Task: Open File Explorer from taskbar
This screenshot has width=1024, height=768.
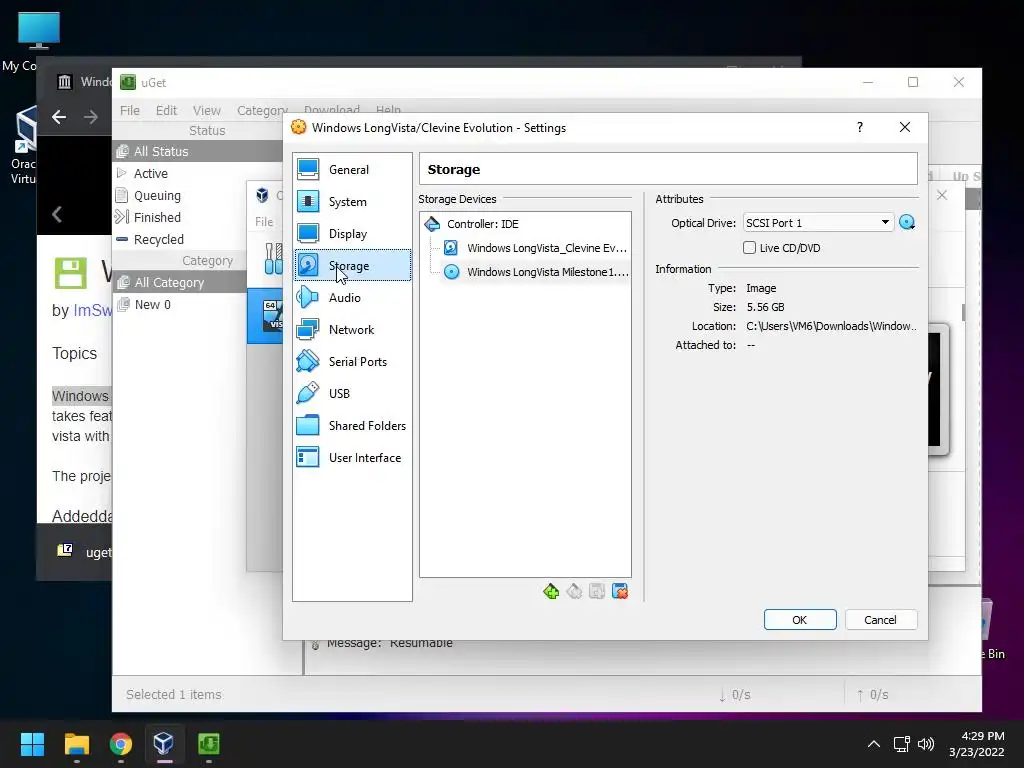Action: pos(76,744)
